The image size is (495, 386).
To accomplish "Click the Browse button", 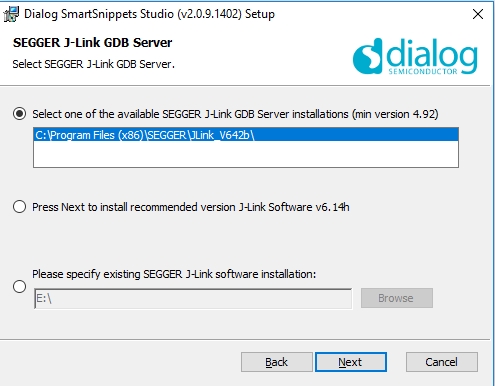I will 397,298.
